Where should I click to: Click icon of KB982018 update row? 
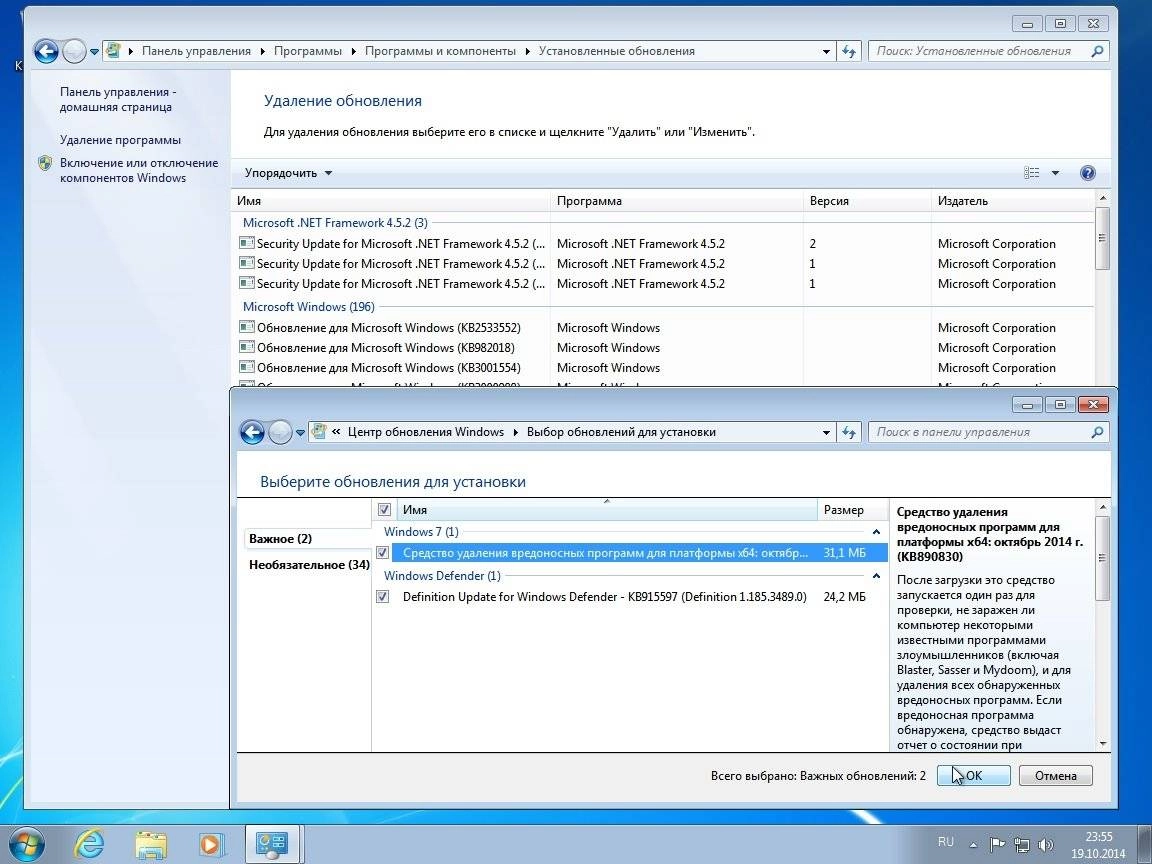(x=247, y=348)
